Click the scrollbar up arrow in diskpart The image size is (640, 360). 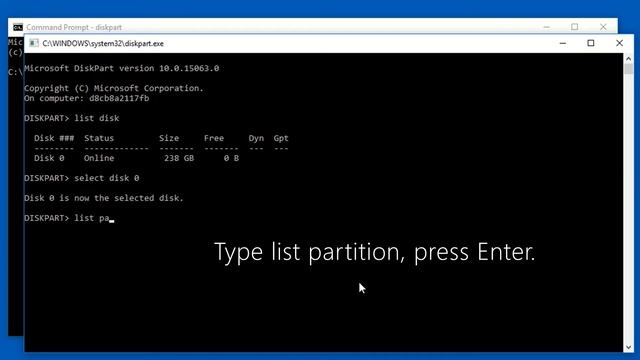click(x=629, y=59)
